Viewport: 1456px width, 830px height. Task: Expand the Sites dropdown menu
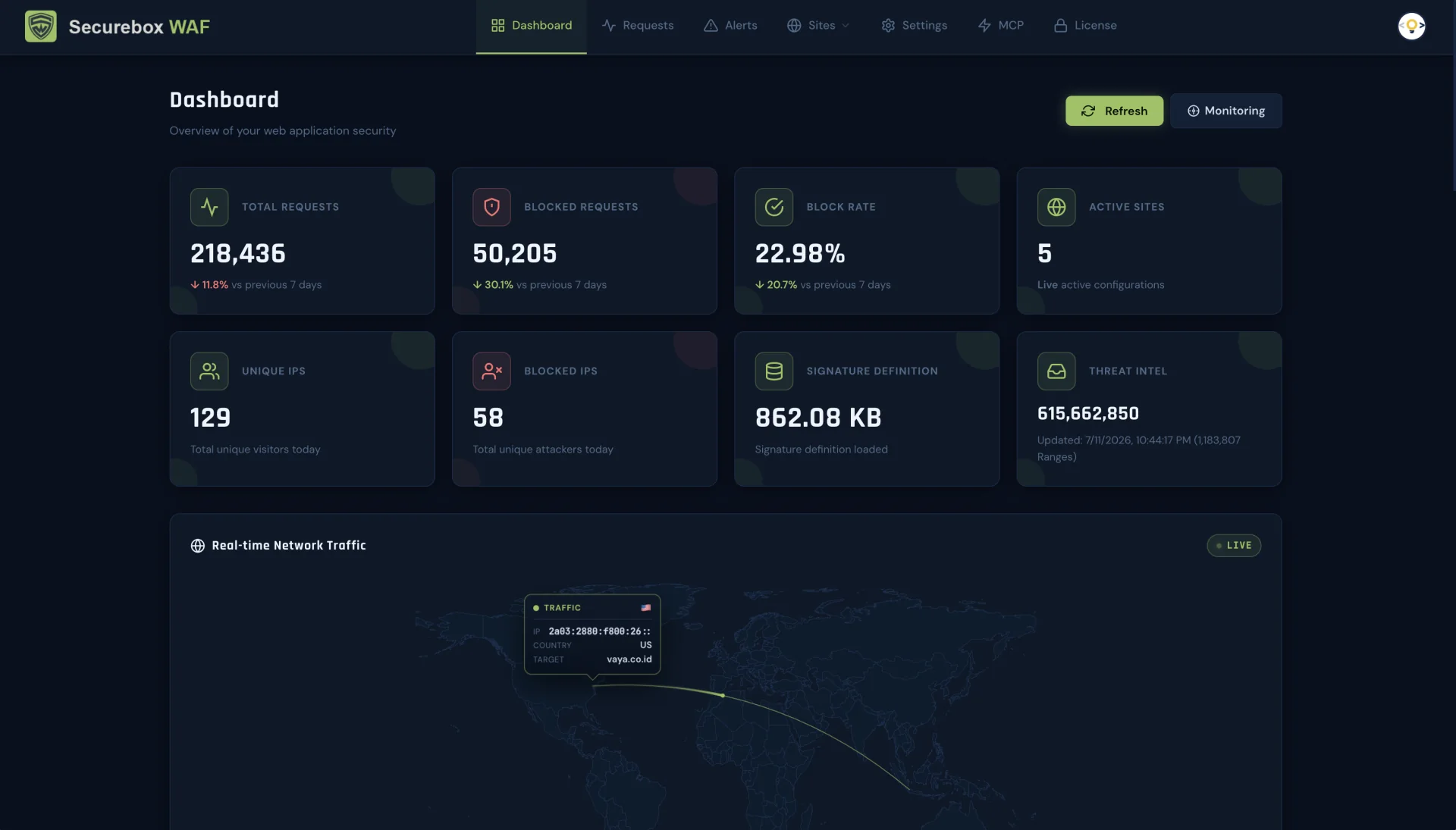coord(818,26)
